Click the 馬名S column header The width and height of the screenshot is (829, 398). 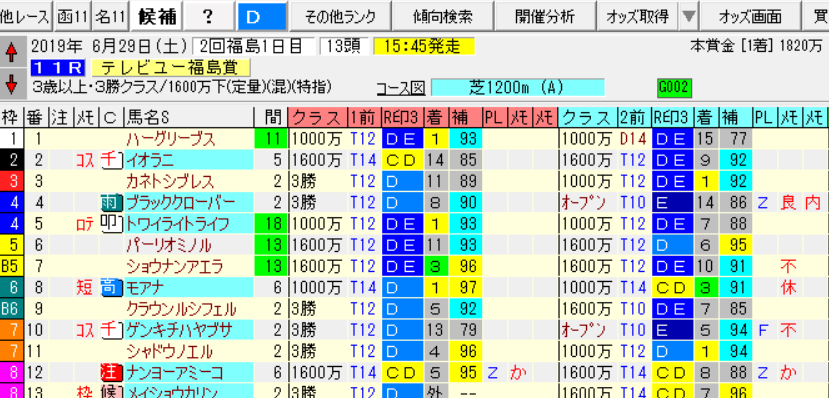tap(188, 118)
